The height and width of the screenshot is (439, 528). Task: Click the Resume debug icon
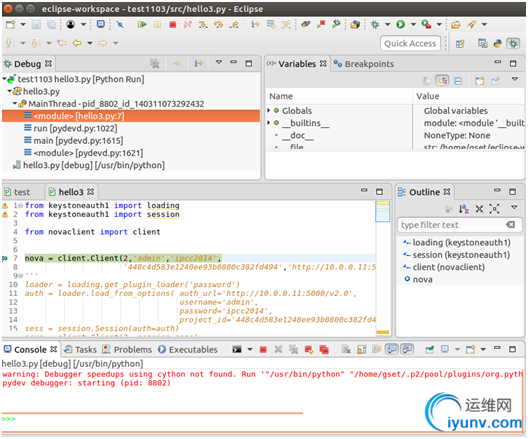[x=142, y=25]
